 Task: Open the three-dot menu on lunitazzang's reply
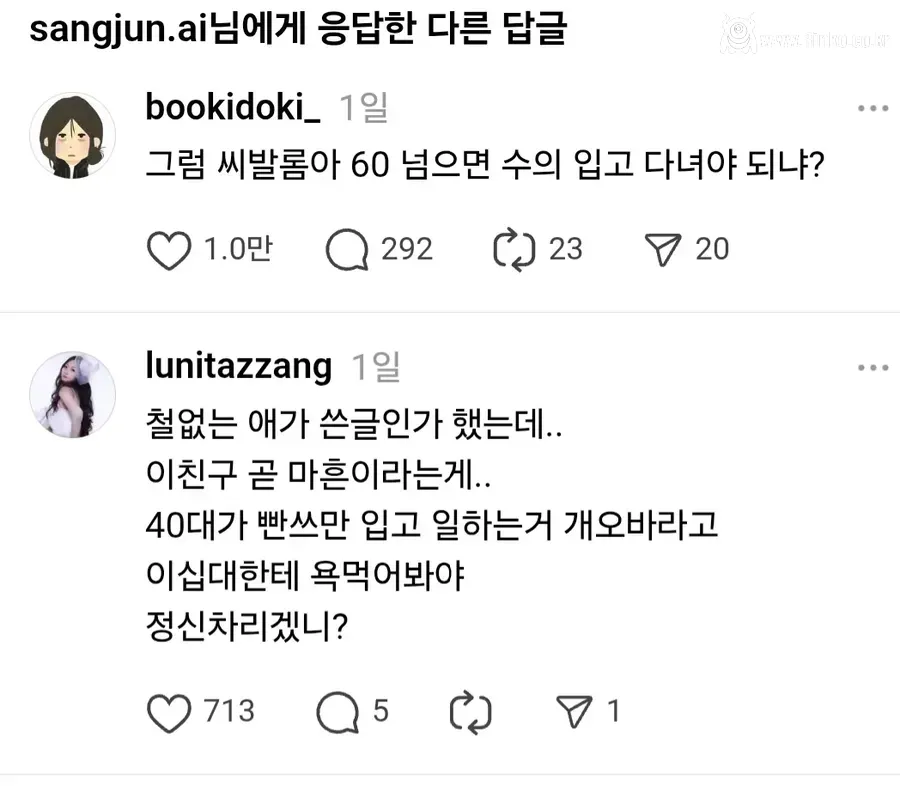[873, 368]
